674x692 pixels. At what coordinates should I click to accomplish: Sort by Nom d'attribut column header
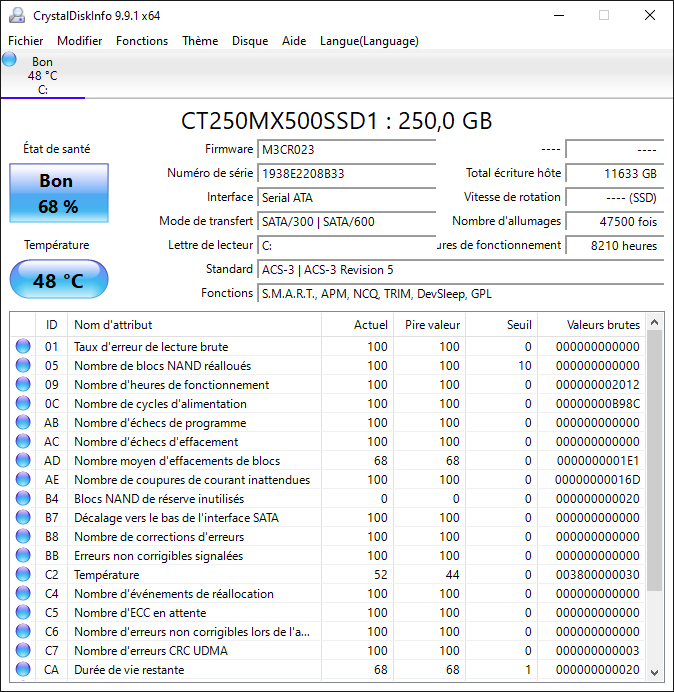(194, 325)
